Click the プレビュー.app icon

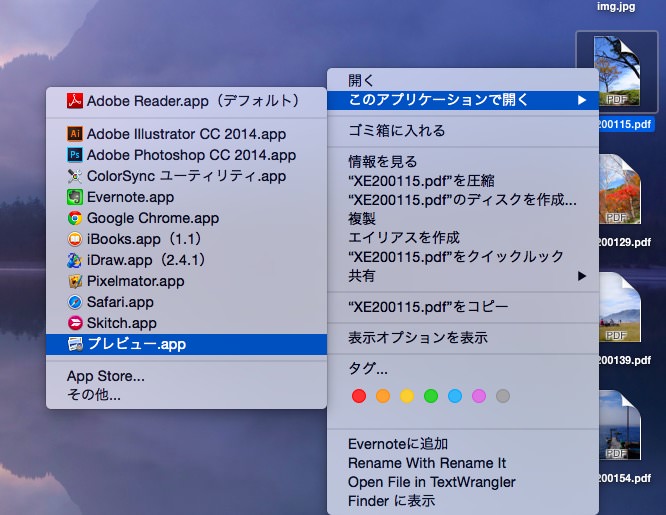point(75,344)
